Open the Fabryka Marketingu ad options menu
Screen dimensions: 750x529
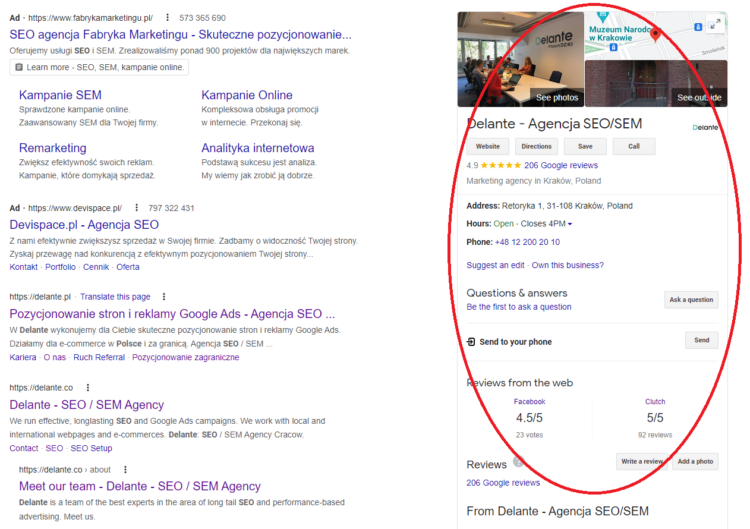167,18
